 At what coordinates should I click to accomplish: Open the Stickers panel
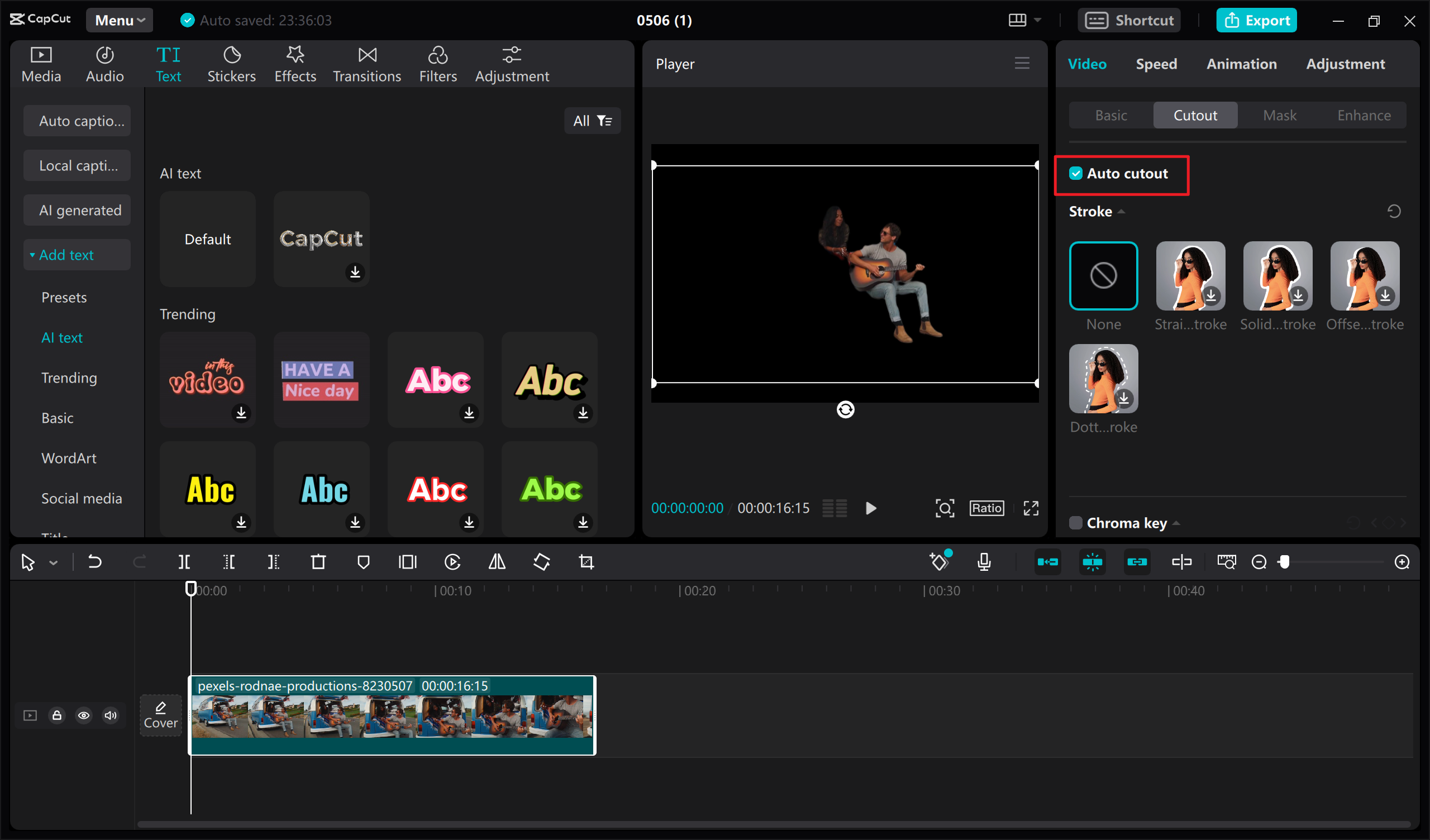231,64
